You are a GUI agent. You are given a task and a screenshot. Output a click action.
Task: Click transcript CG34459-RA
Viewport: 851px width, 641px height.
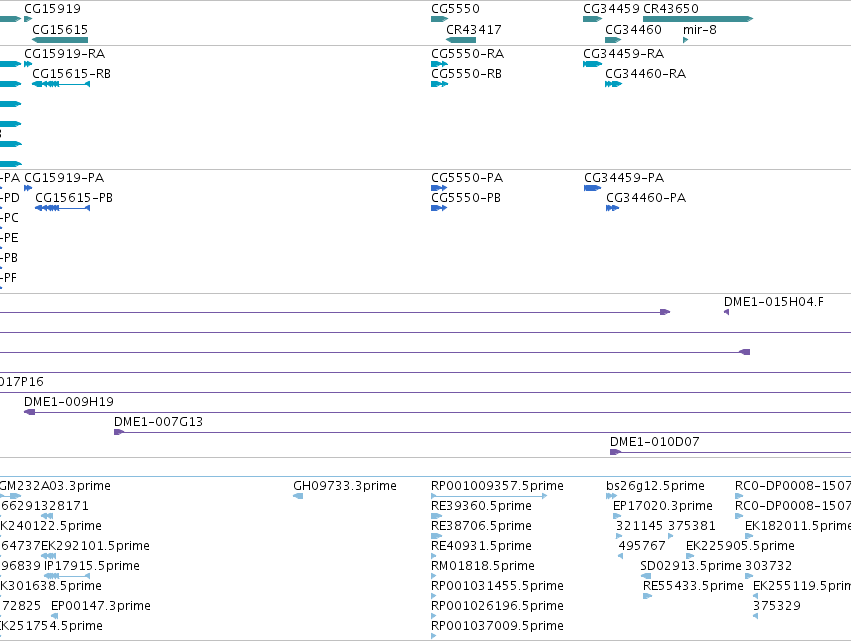tap(624, 54)
